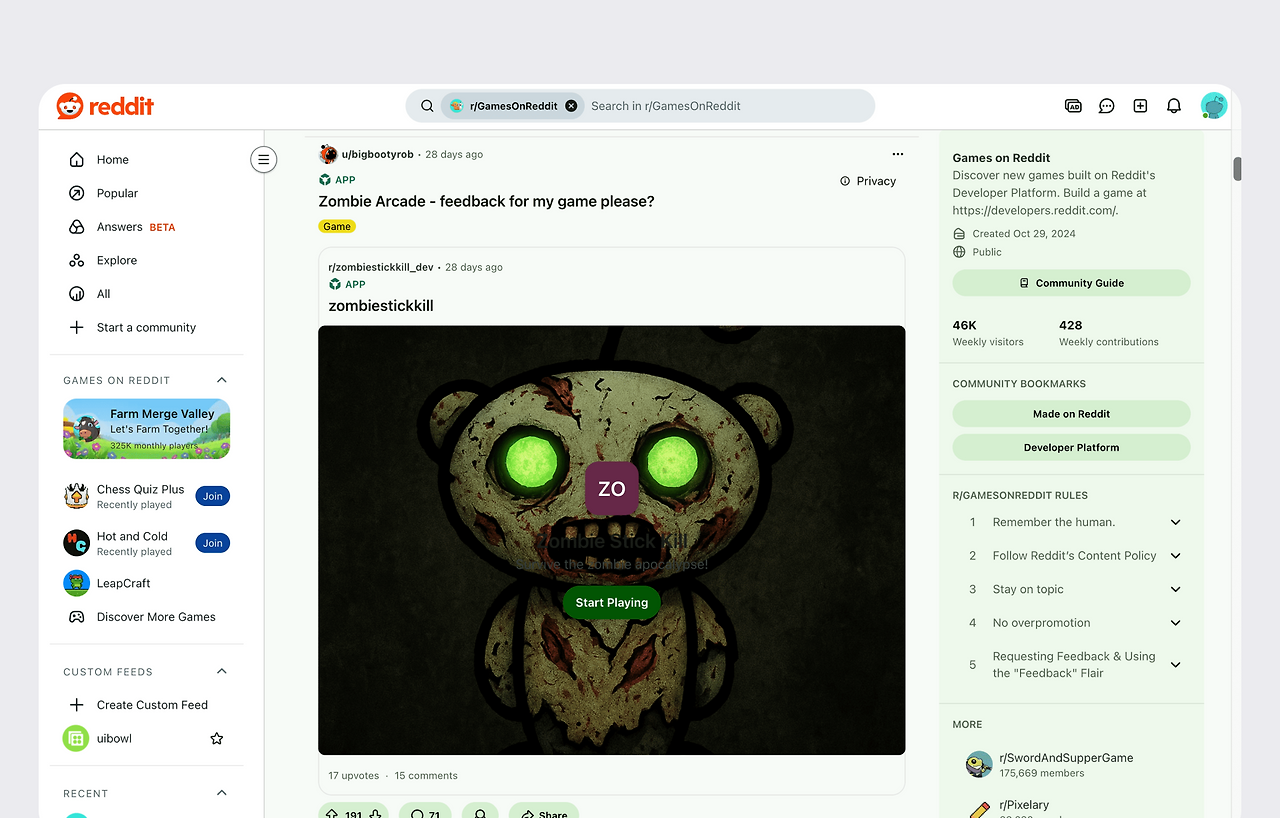The height and width of the screenshot is (818, 1280).
Task: Collapse the Games on Reddit section
Action: click(x=222, y=380)
